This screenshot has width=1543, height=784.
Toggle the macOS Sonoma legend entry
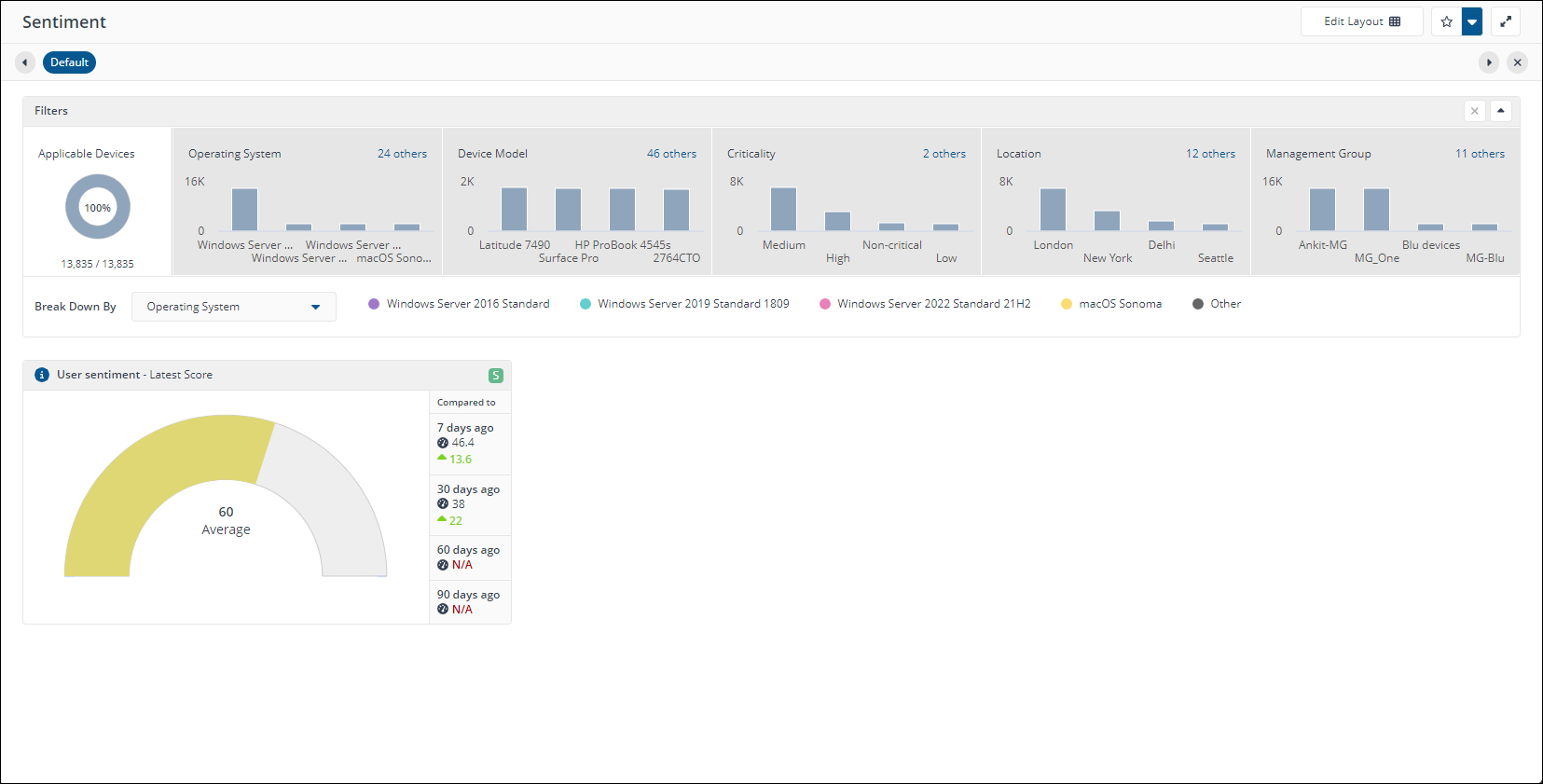(x=1111, y=304)
